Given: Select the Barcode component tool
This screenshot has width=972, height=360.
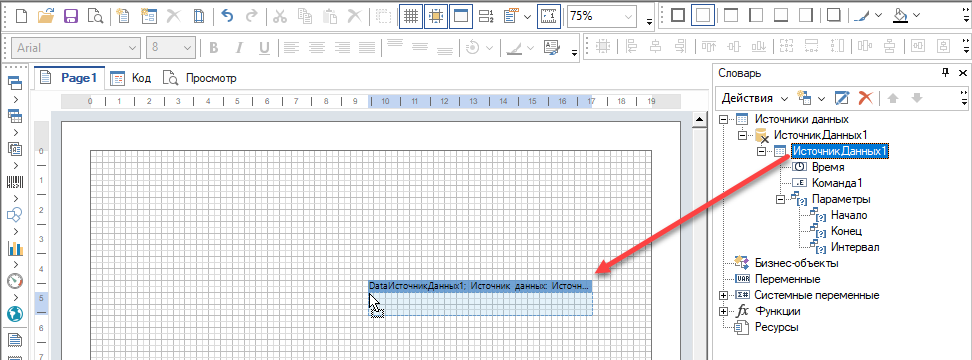Looking at the screenshot, I should point(14,182).
